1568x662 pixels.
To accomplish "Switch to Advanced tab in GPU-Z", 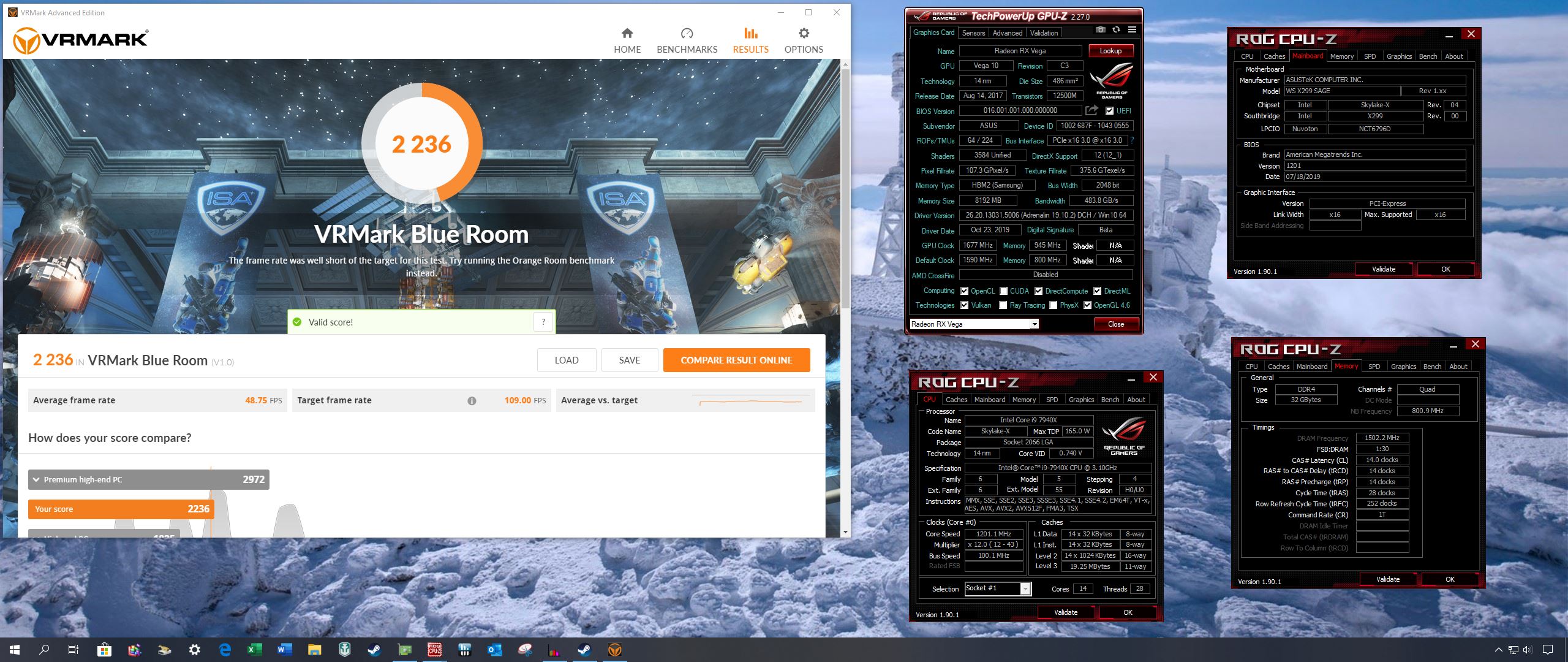I will pos(1007,33).
